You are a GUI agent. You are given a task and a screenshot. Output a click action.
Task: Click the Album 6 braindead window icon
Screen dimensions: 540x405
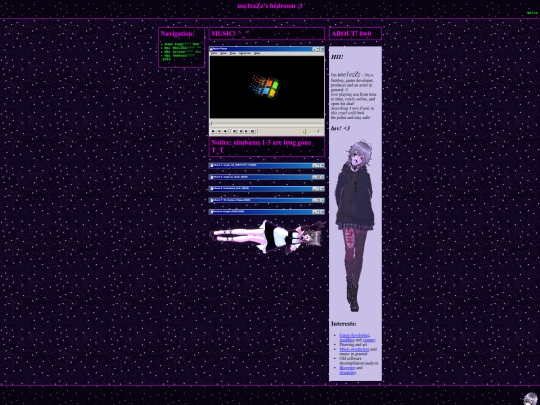point(211,189)
